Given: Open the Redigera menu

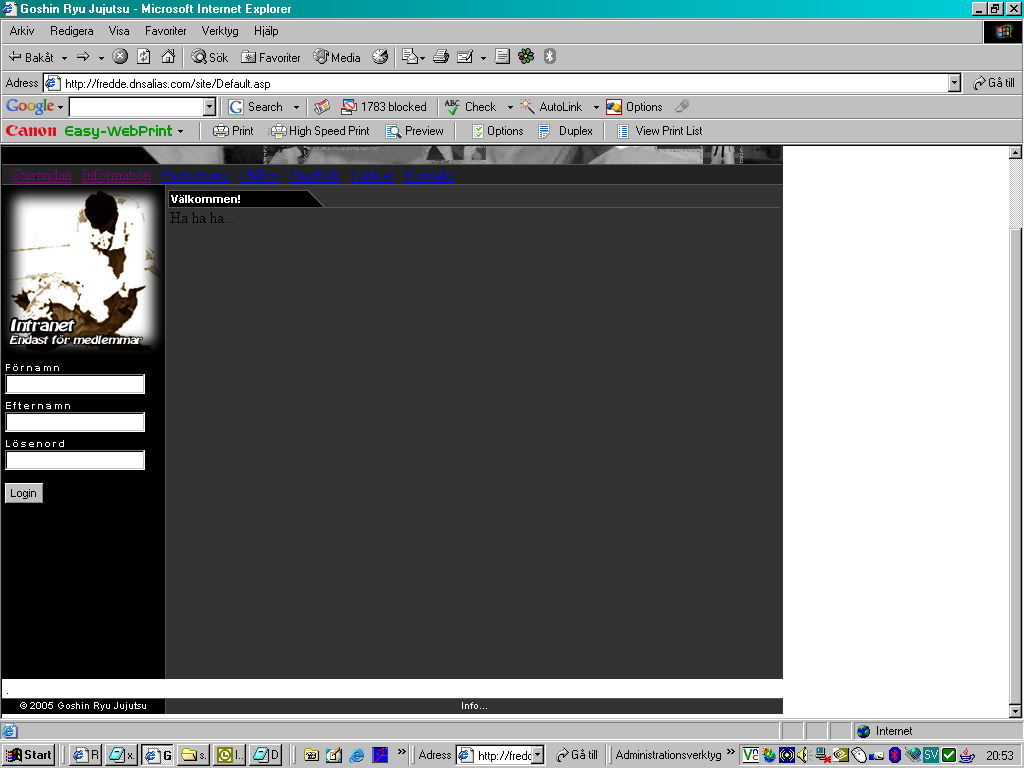Looking at the screenshot, I should pos(71,31).
